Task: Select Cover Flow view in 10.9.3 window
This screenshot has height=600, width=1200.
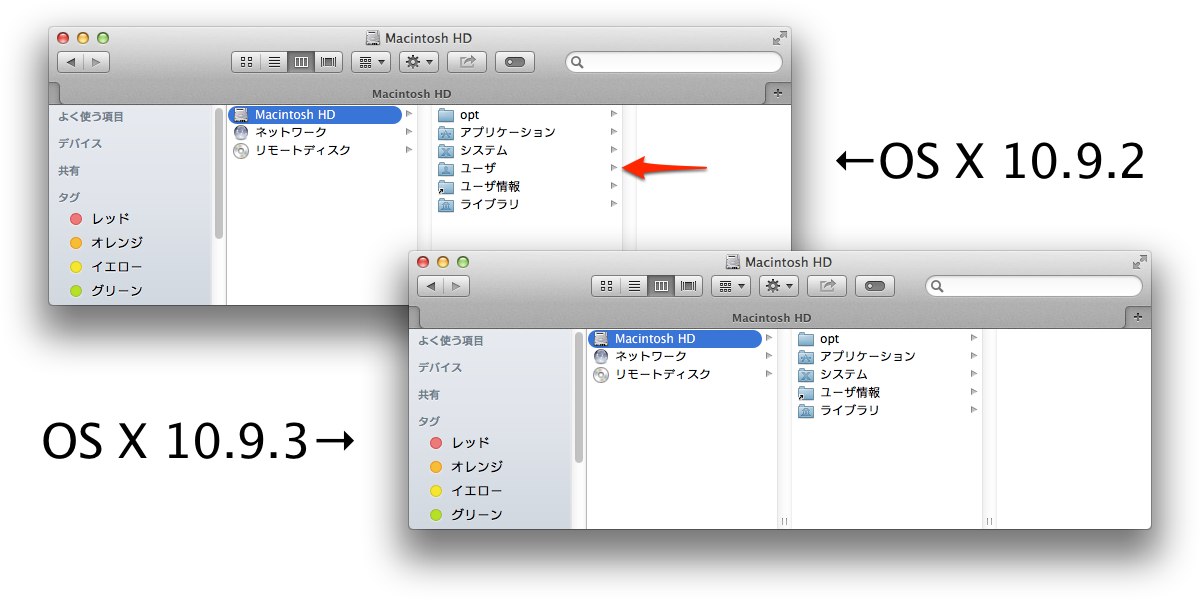Action: [x=688, y=286]
